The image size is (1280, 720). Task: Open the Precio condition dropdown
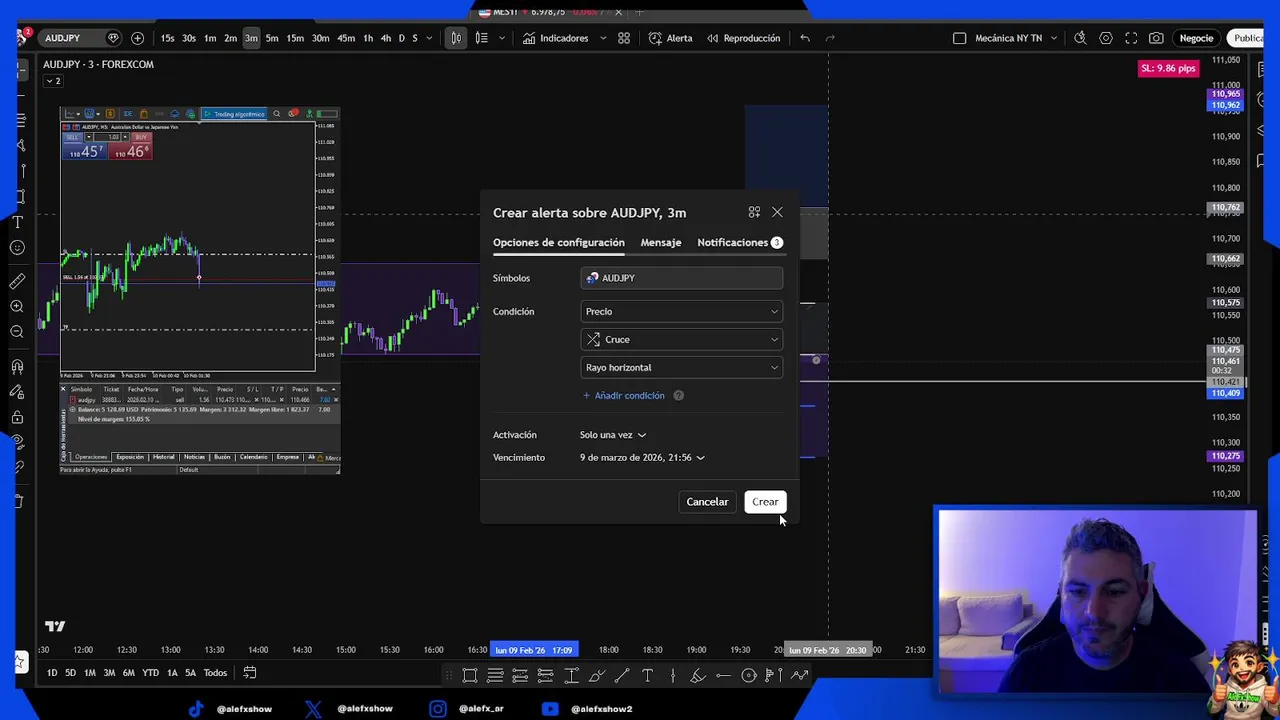point(682,311)
